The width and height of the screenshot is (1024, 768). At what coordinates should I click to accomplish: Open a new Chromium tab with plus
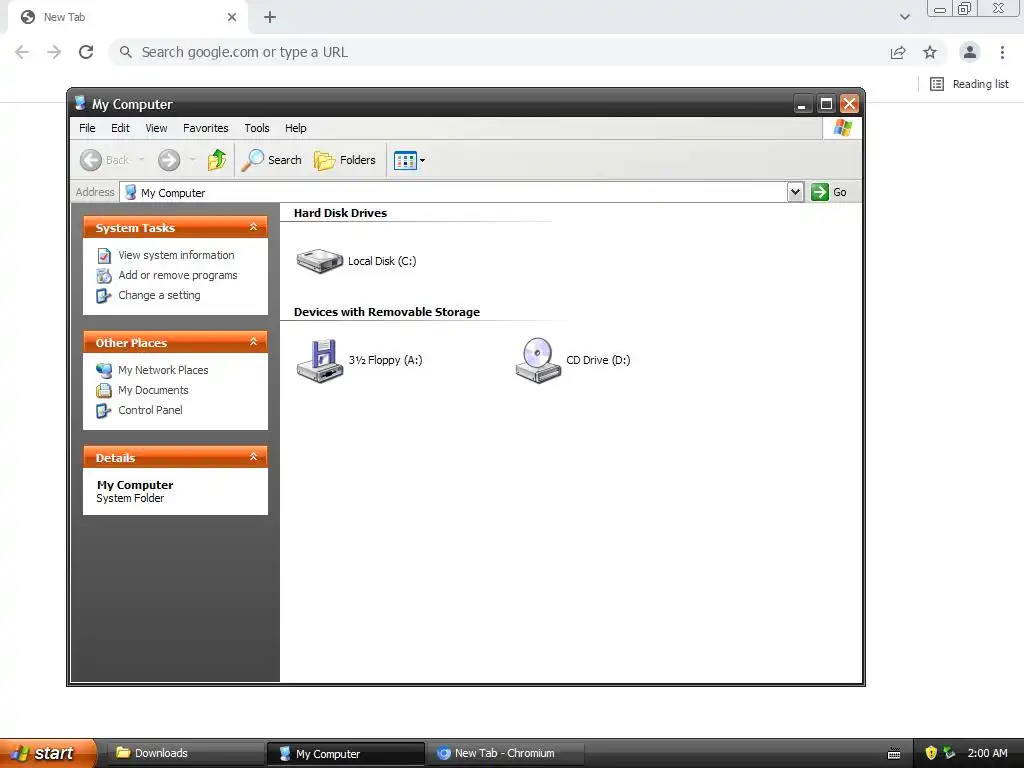pos(270,17)
